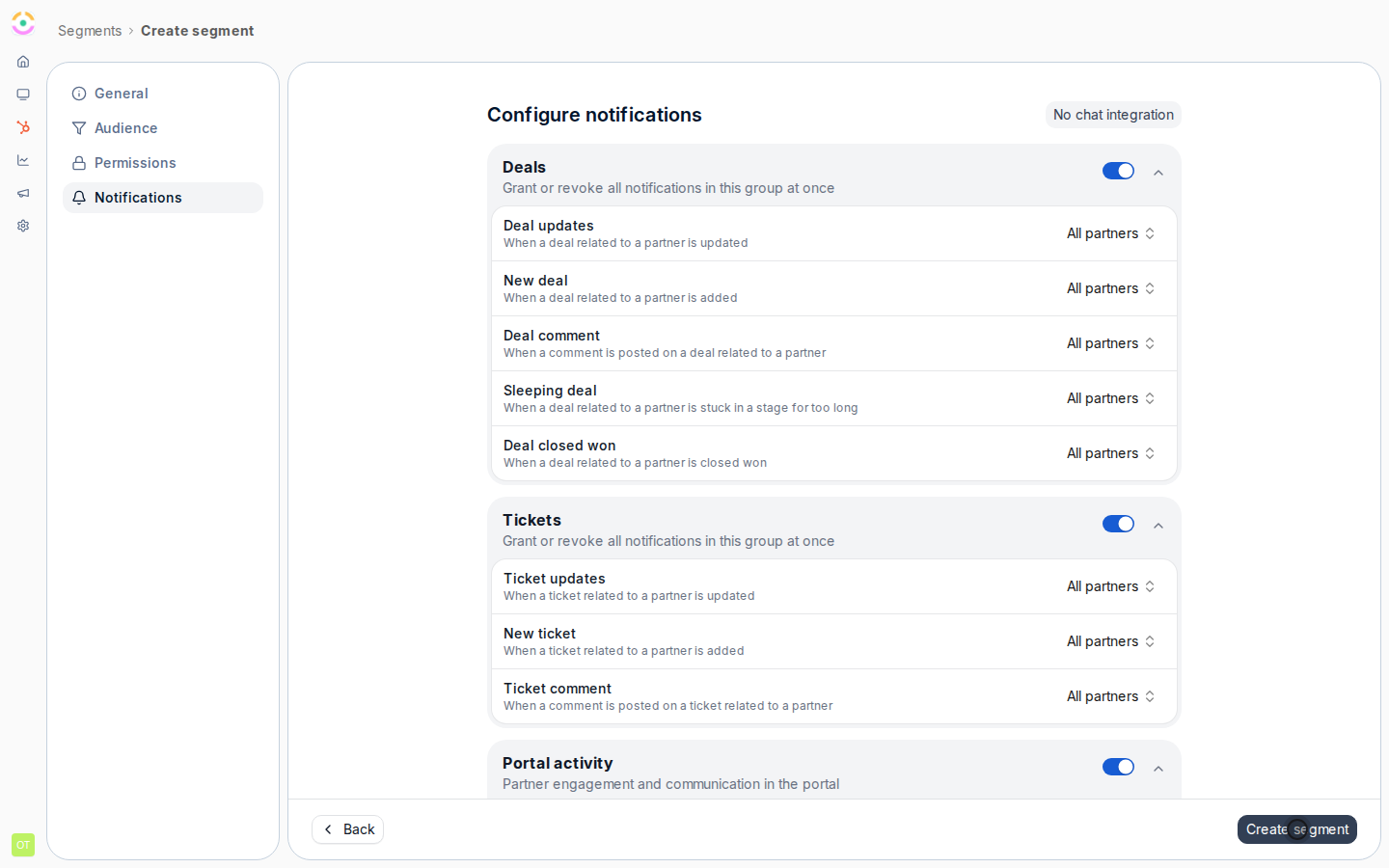This screenshot has width=1389, height=868.
Task: Click the New deal row label
Action: point(535,281)
